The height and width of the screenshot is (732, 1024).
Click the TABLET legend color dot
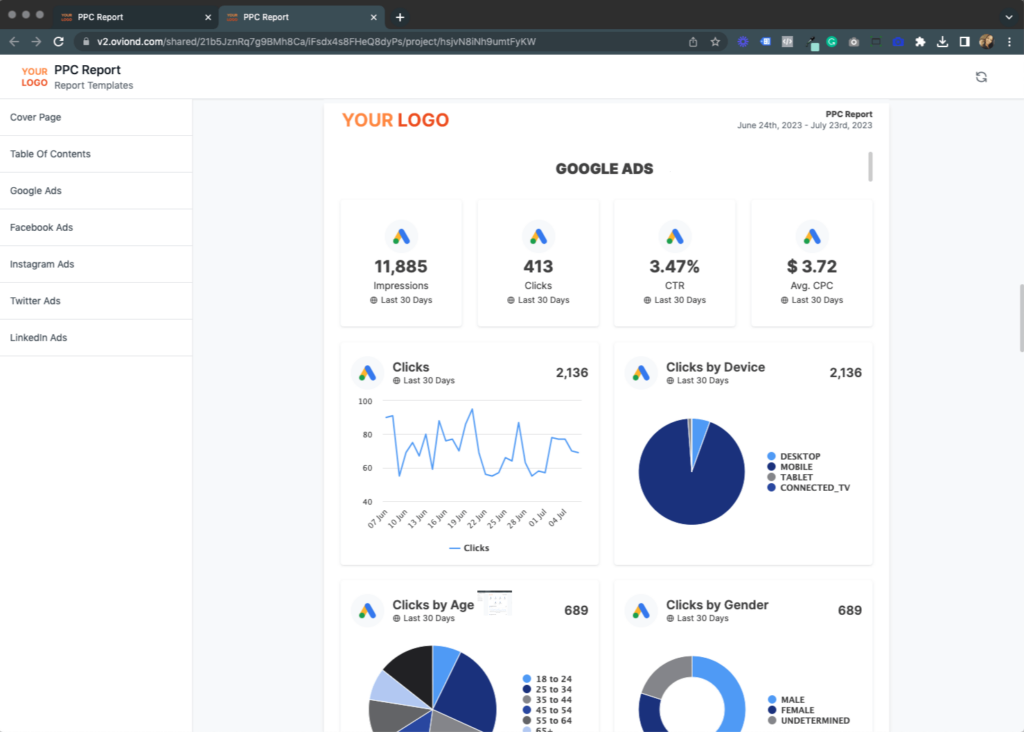771,477
